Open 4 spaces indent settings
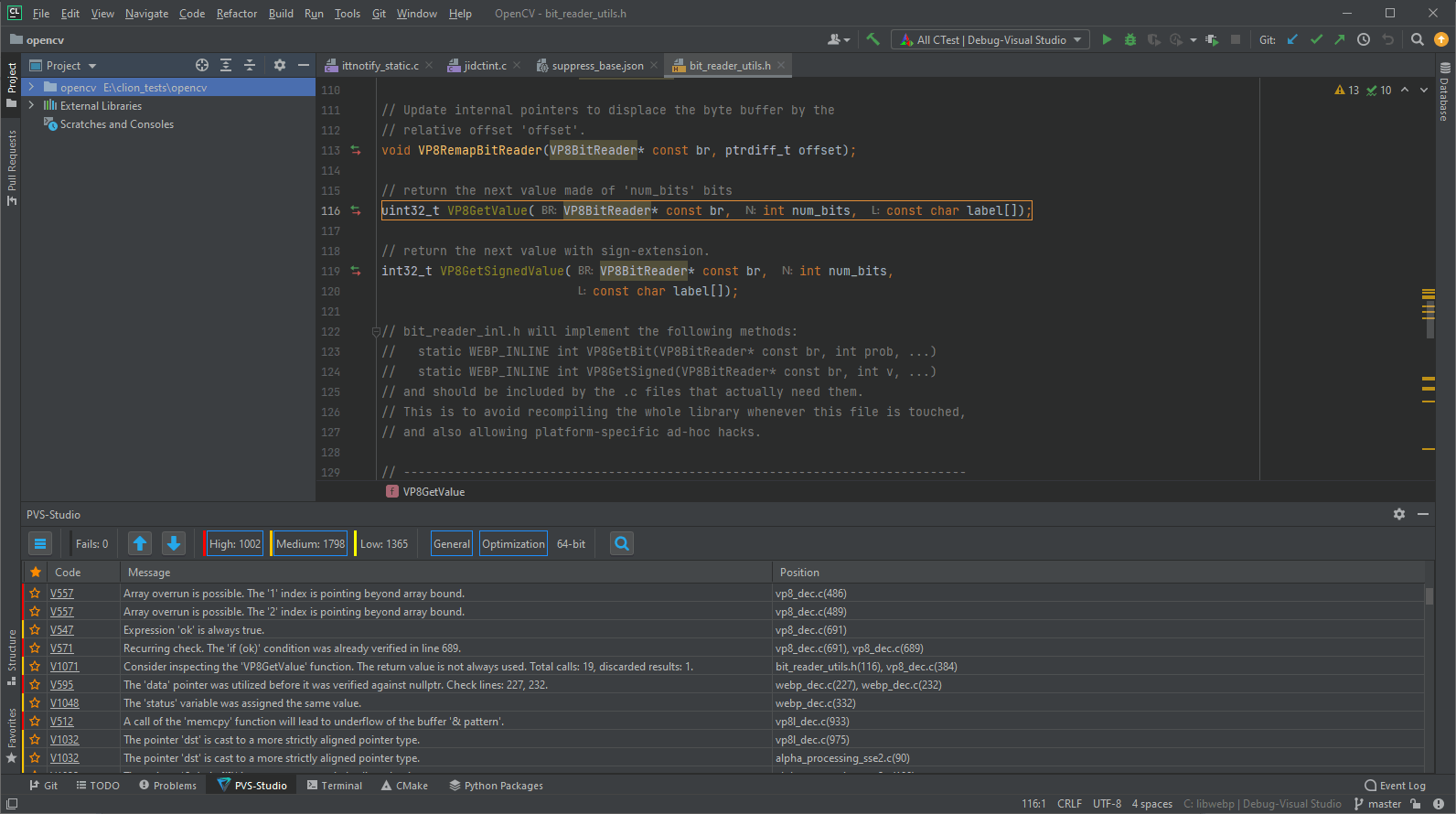Viewport: 1456px width, 814px height. click(1151, 803)
